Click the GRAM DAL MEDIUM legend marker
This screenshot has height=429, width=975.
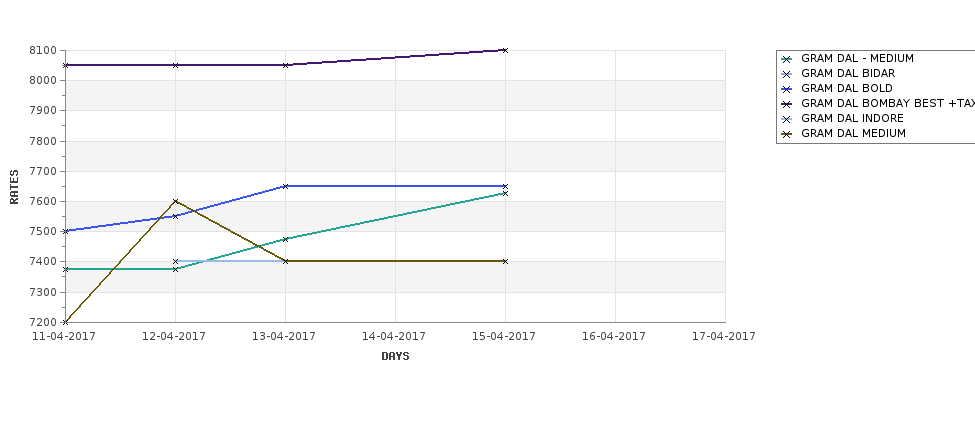point(787,134)
